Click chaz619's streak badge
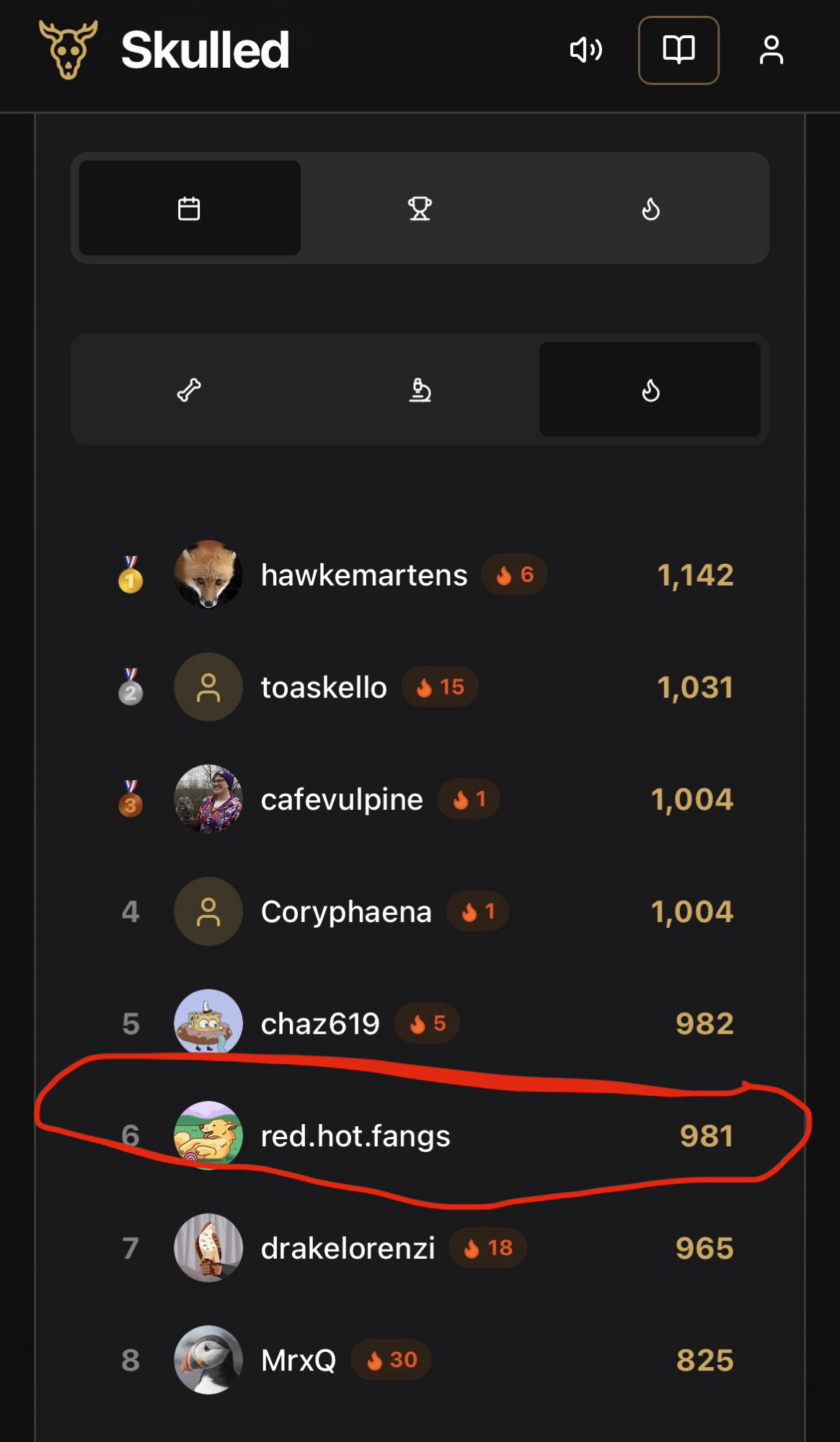 [428, 1023]
